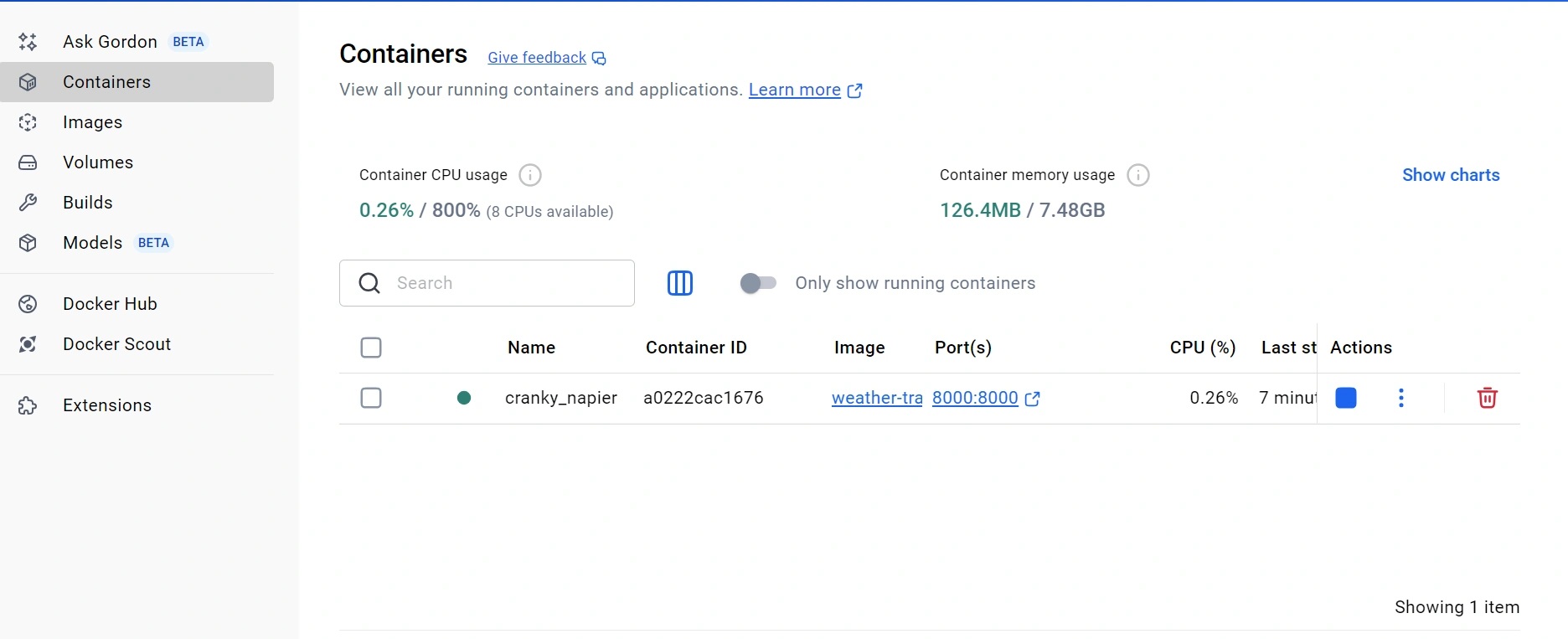
Task: Sort by Image column header
Action: tap(859, 348)
